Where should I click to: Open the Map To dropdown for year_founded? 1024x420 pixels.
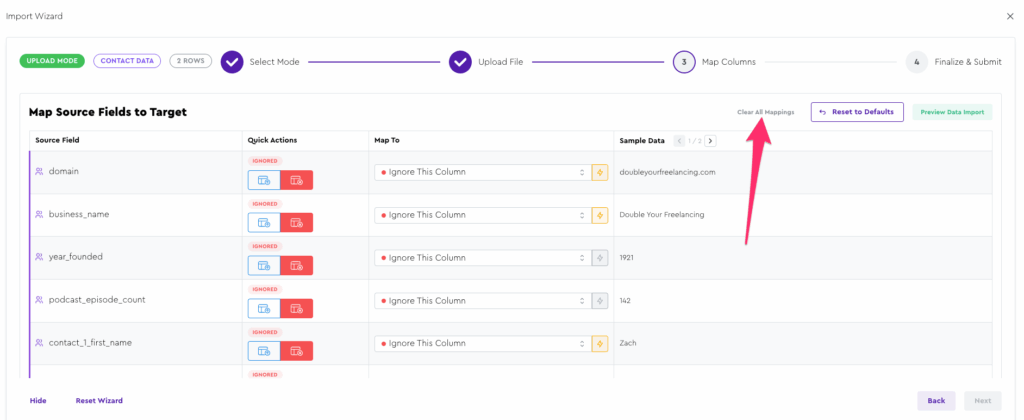[482, 257]
